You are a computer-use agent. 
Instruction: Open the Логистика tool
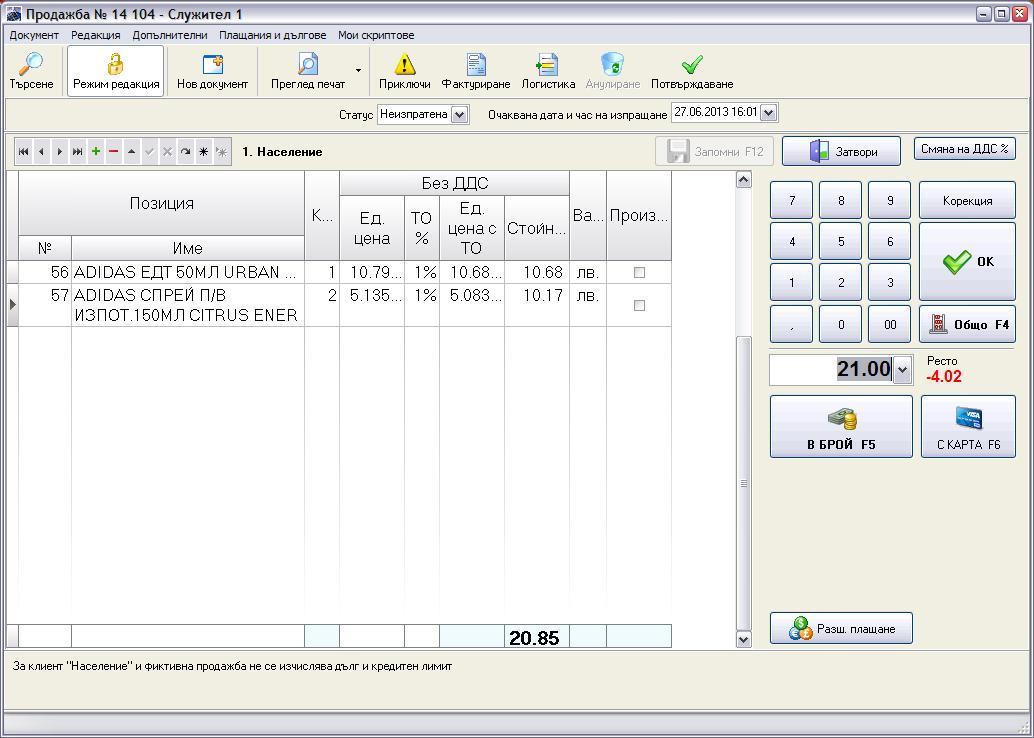point(547,71)
